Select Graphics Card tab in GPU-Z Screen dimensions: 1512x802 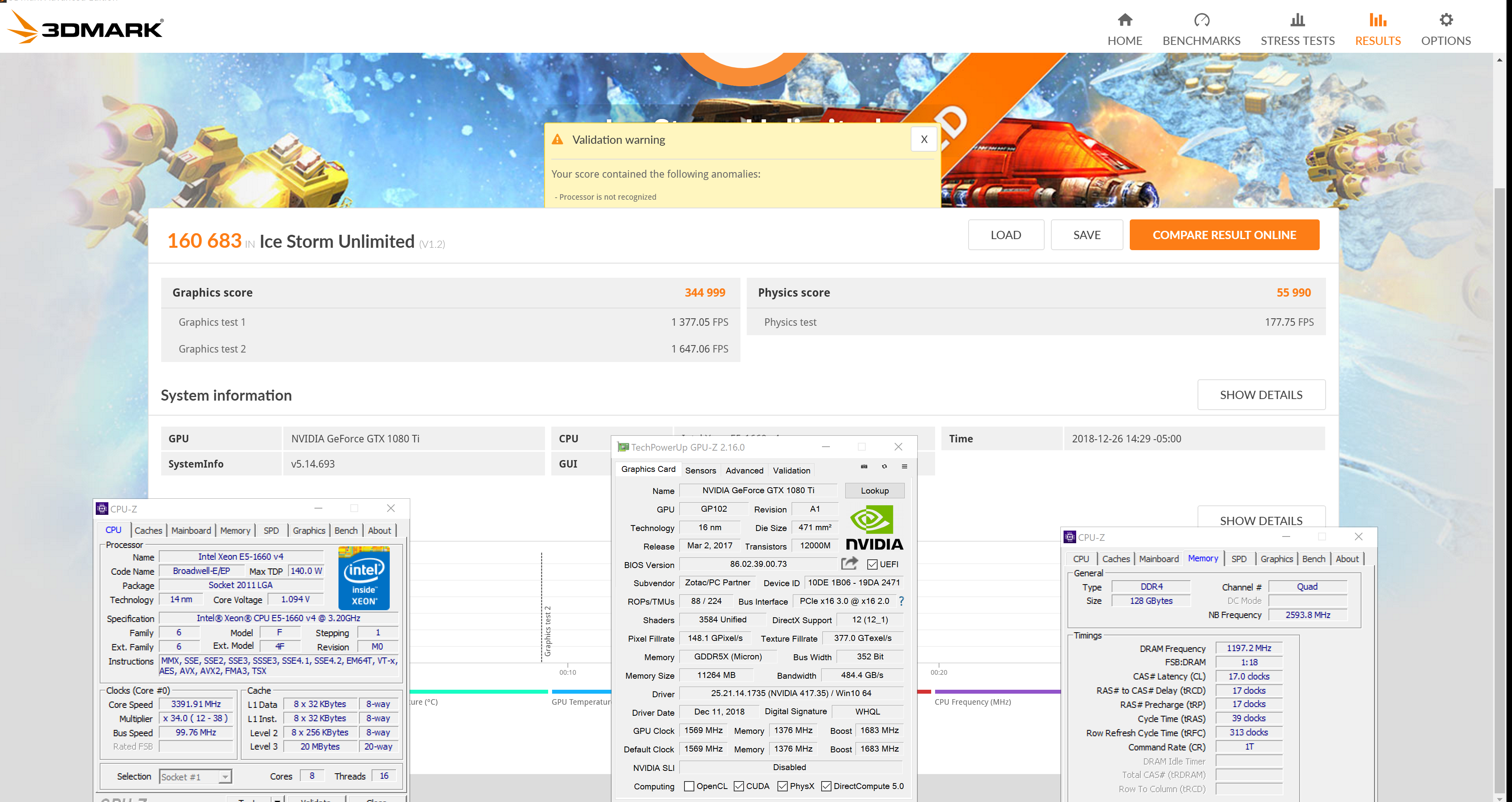pos(648,470)
